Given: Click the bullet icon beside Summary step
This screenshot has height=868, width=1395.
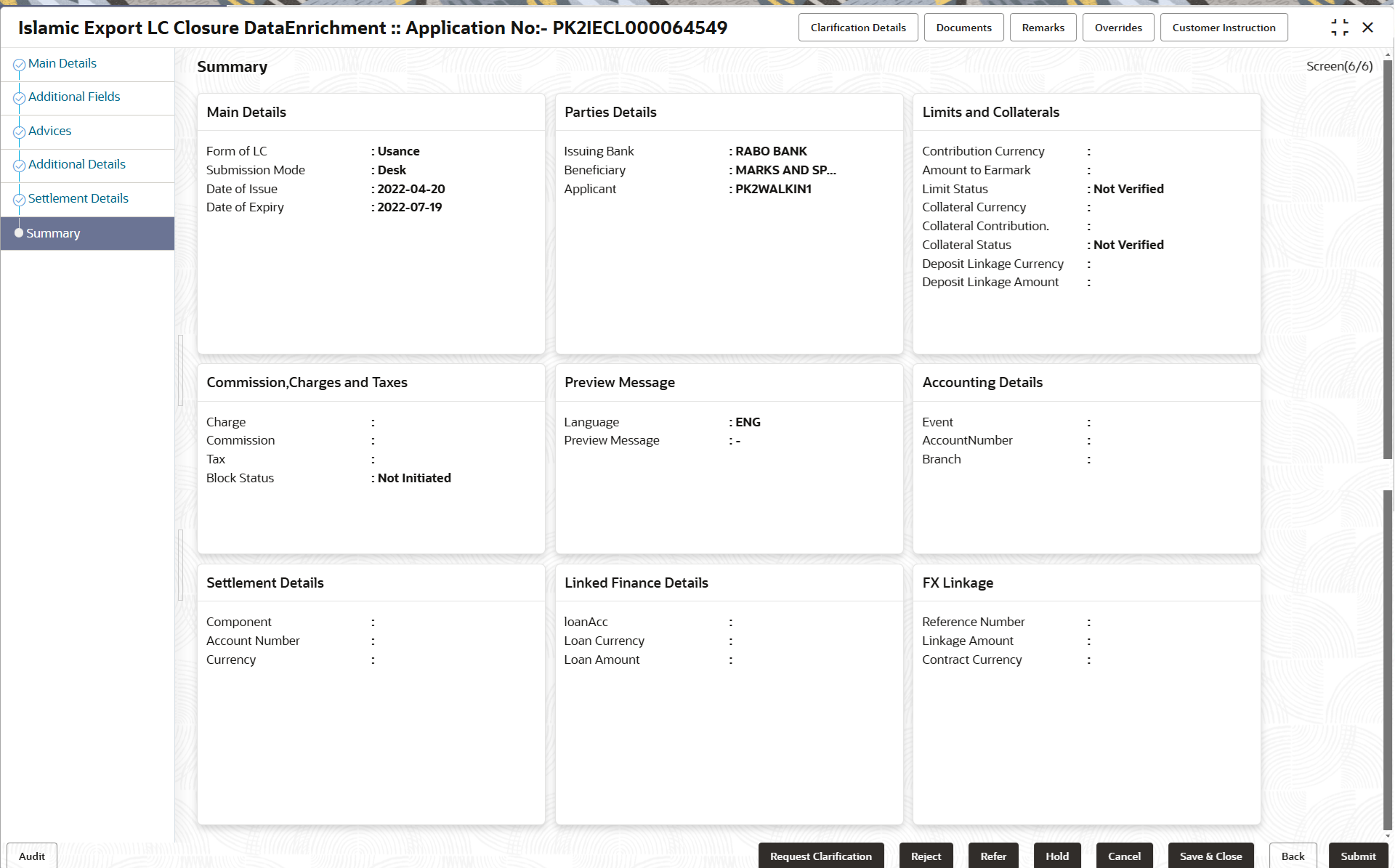Looking at the screenshot, I should point(19,233).
